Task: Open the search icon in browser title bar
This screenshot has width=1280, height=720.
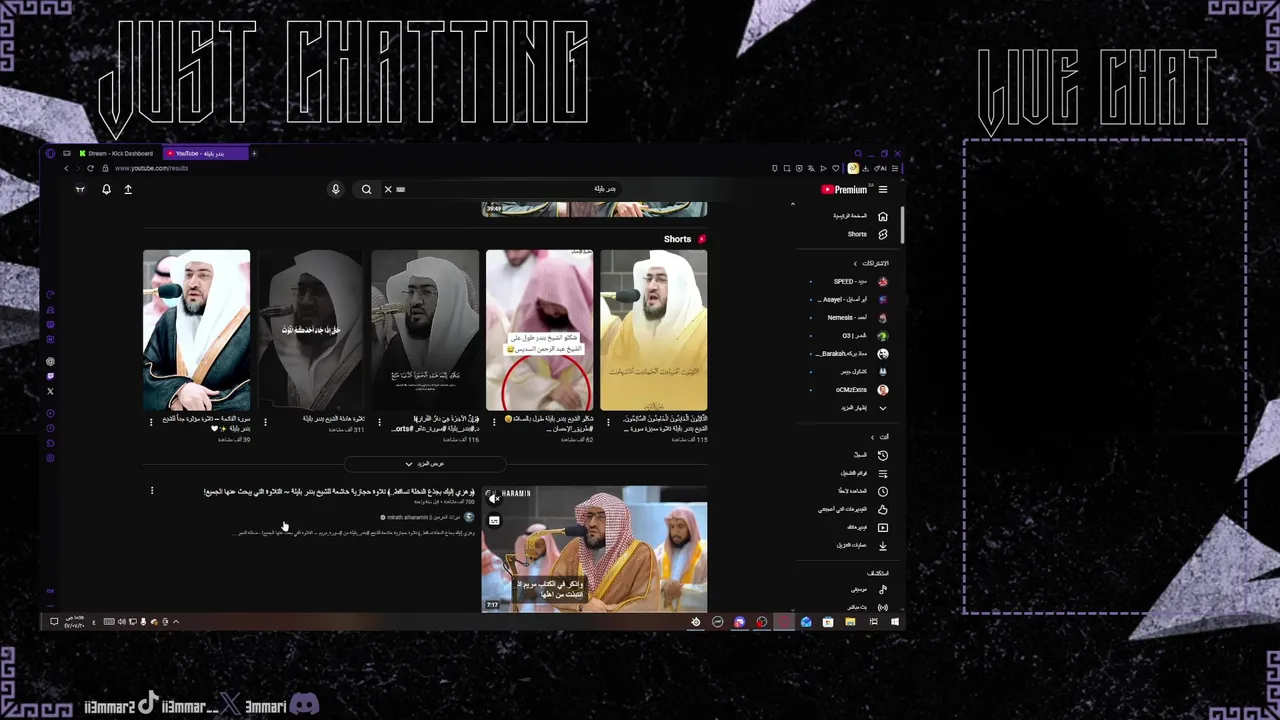Action: click(x=857, y=153)
